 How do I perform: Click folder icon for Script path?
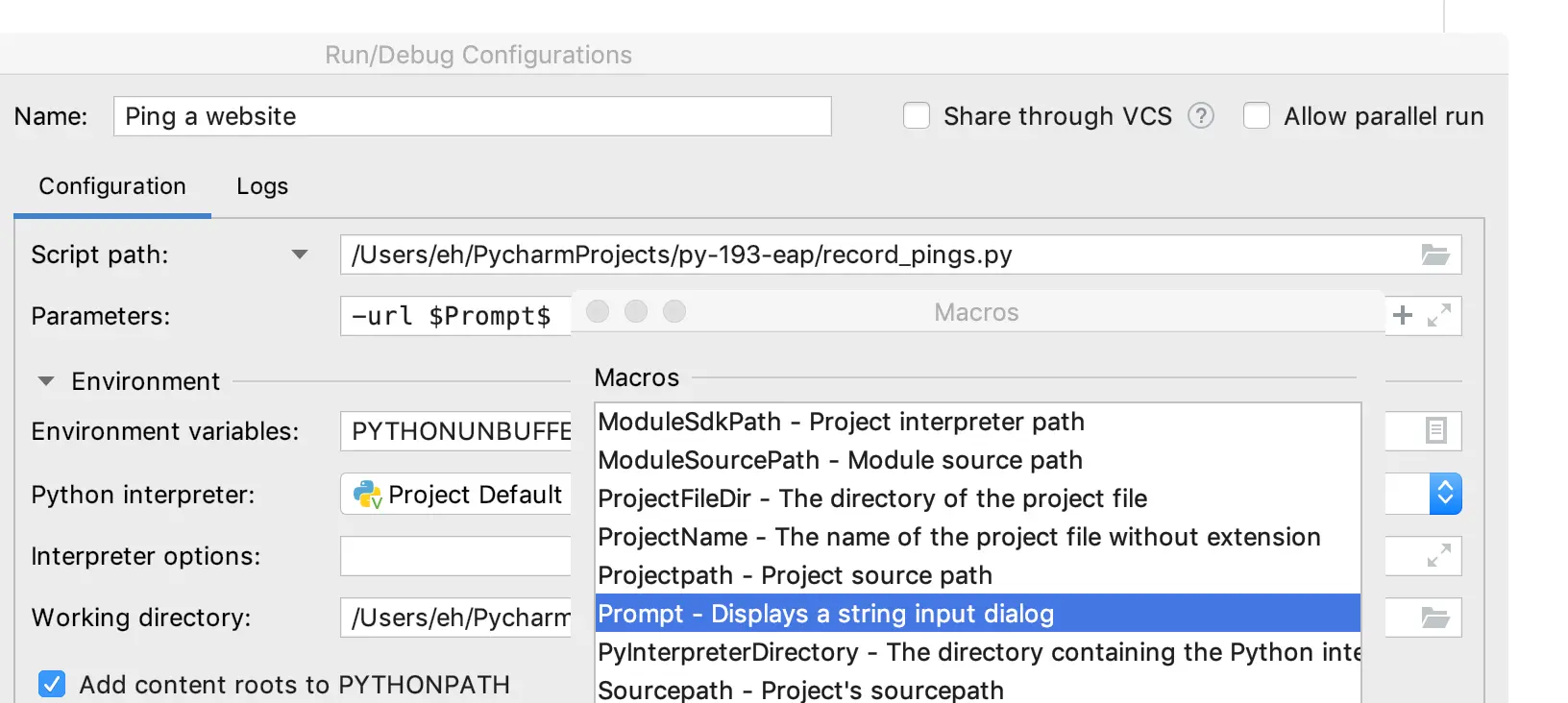click(1434, 255)
